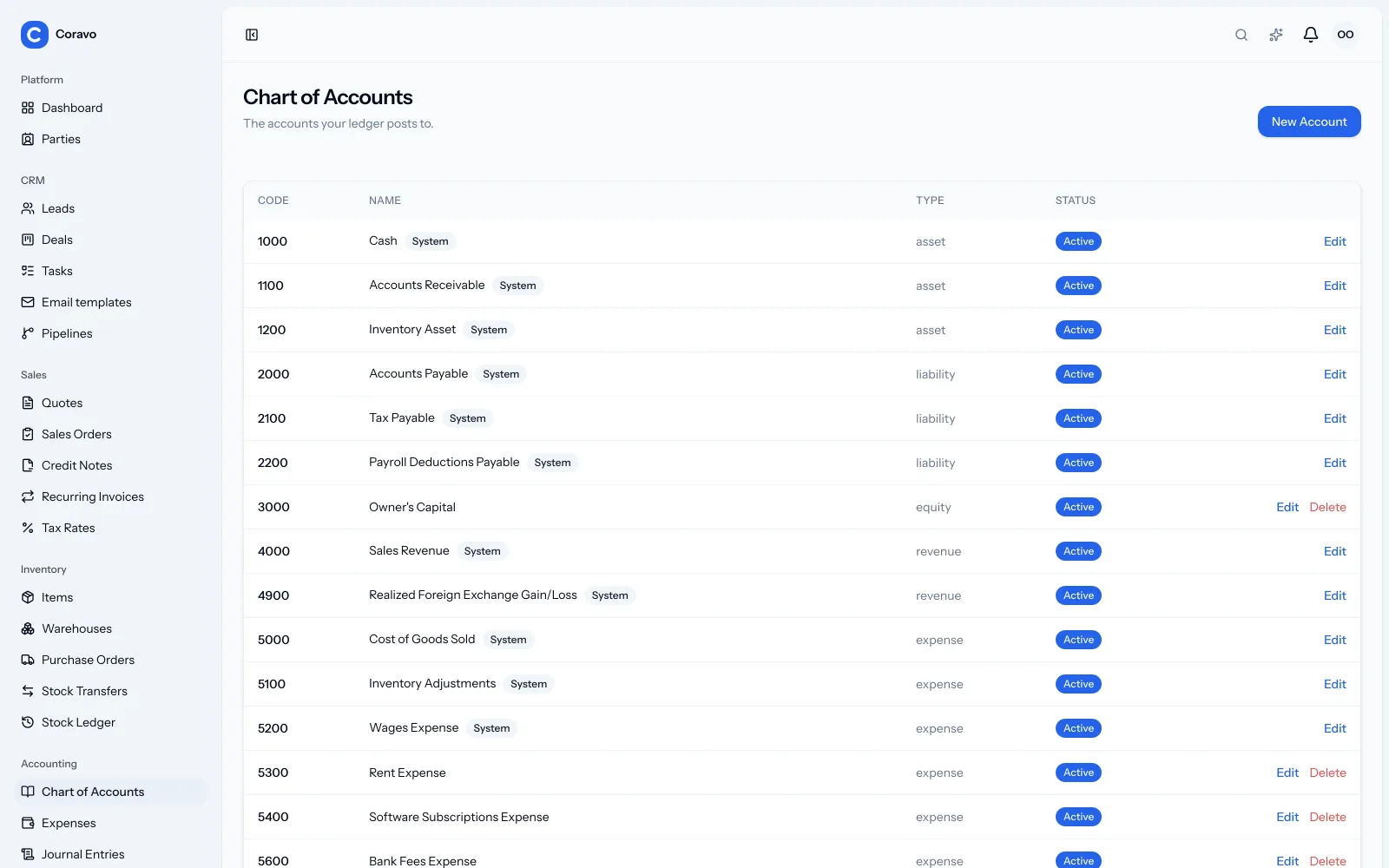The width and height of the screenshot is (1389, 868).
Task: Open notifications bell icon
Action: [x=1311, y=35]
